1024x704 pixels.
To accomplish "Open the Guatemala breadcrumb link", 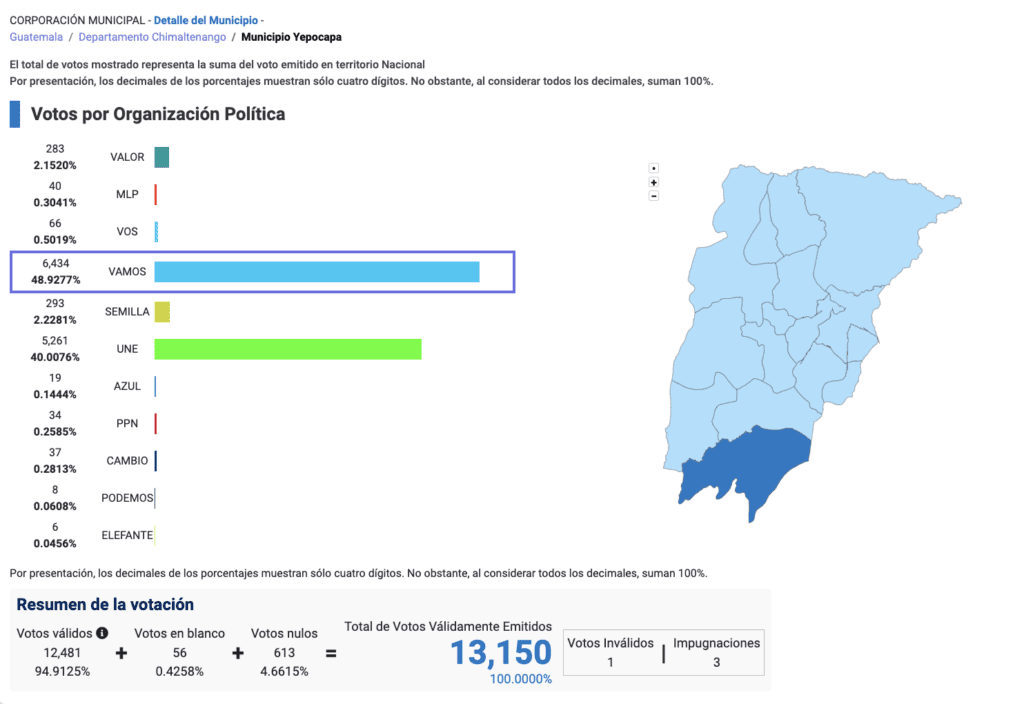I will [x=35, y=37].
